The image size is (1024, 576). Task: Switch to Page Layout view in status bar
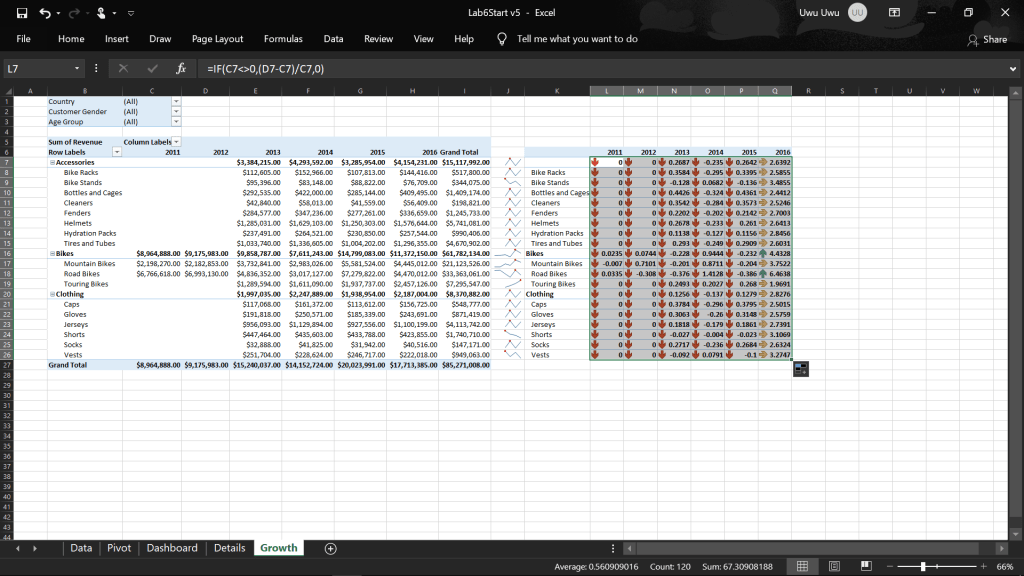(x=832, y=567)
